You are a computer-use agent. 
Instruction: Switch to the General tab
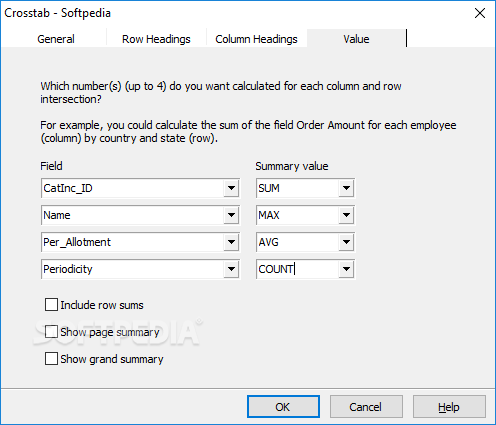click(56, 39)
